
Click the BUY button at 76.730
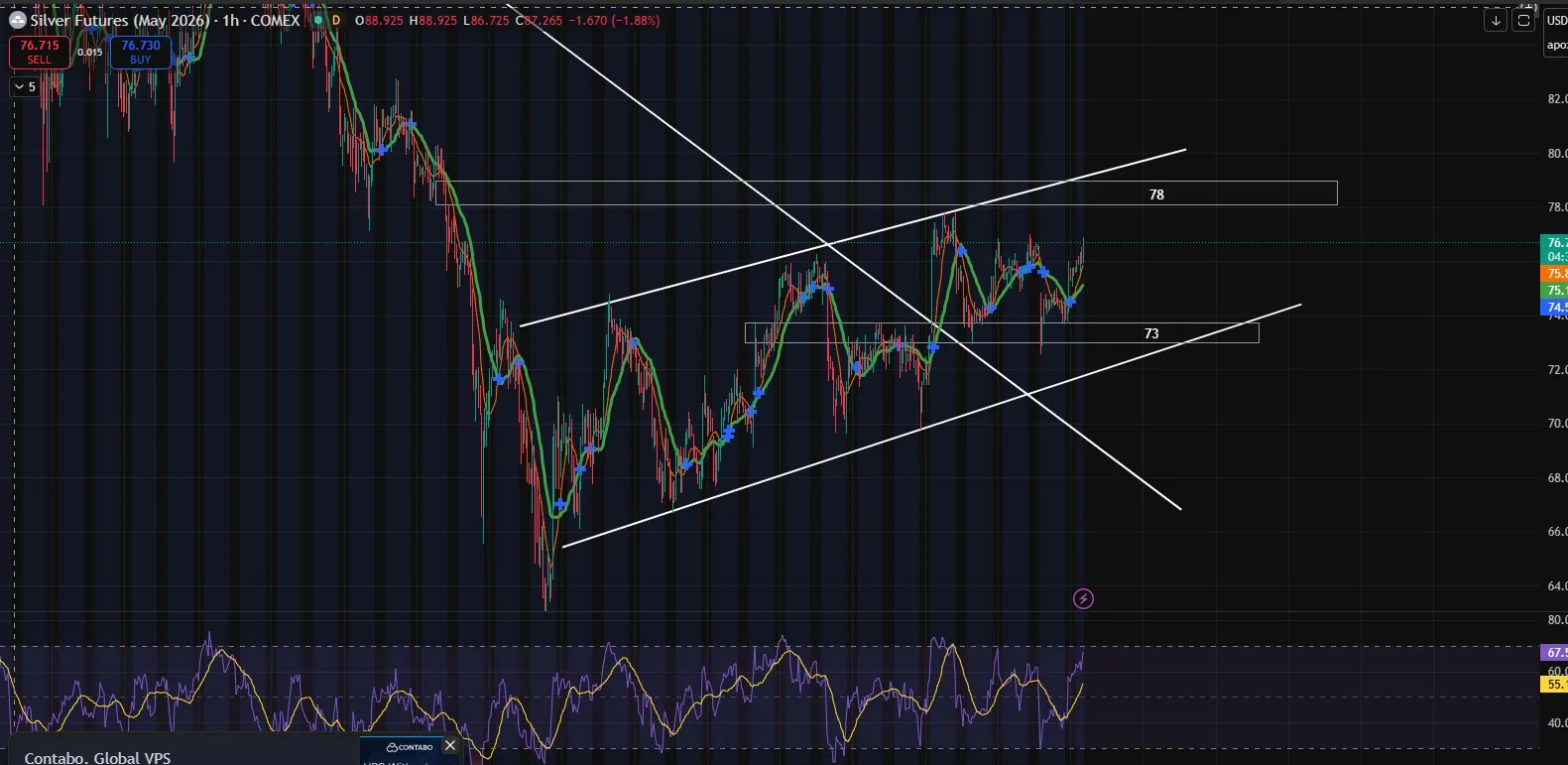coord(141,52)
